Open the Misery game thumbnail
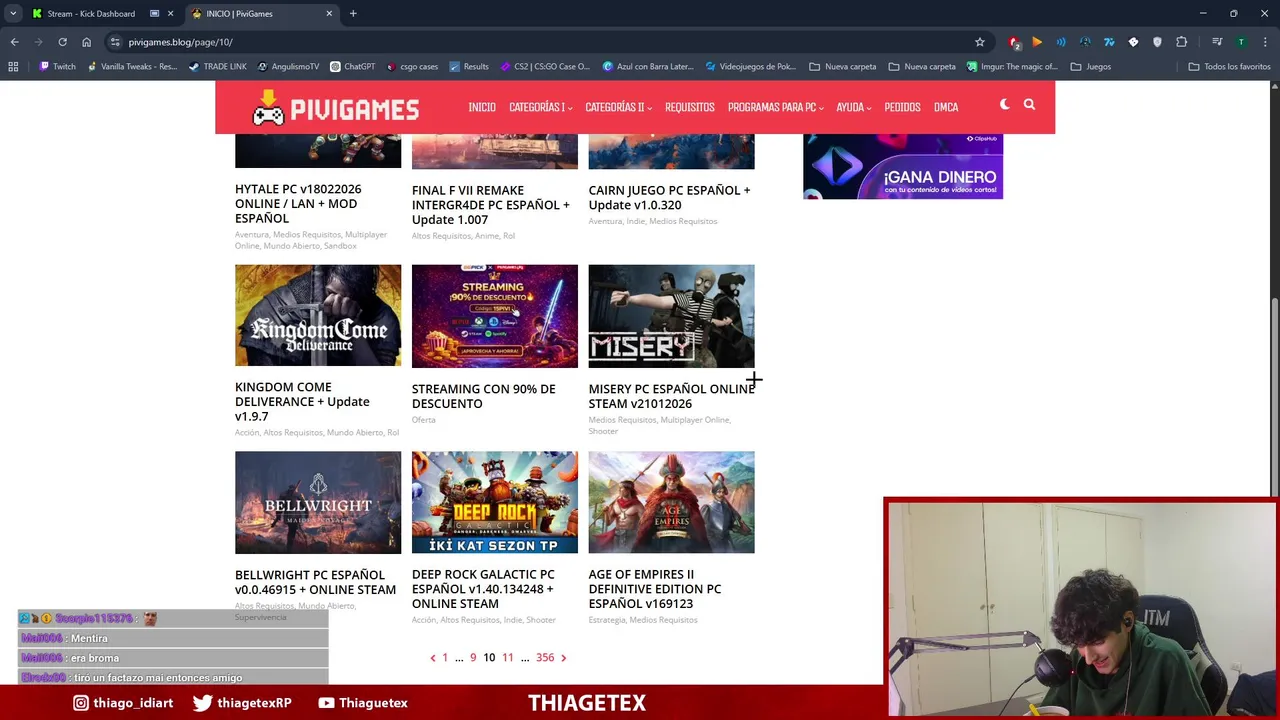The height and width of the screenshot is (720, 1280). click(x=671, y=315)
